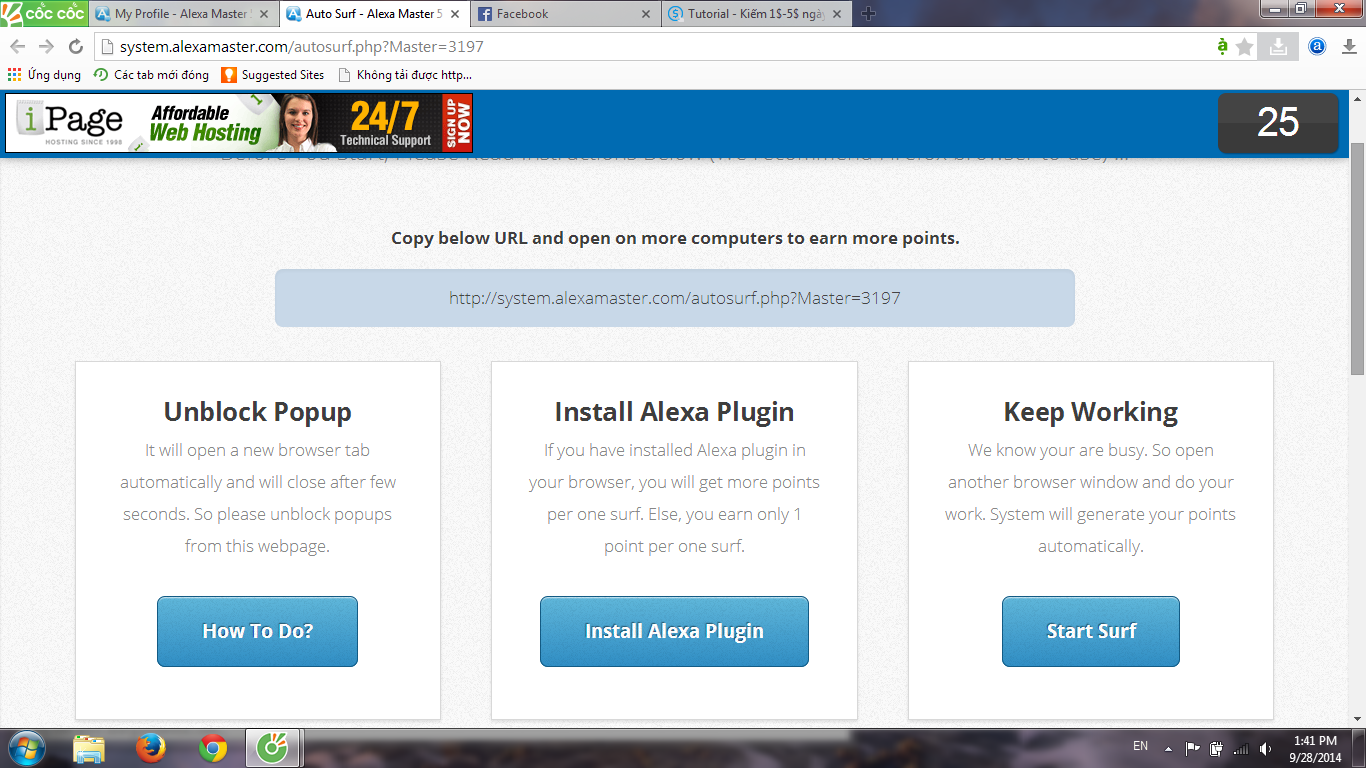Launch Google Chrome from the taskbar
Screen dimensions: 1366x768
tap(212, 748)
